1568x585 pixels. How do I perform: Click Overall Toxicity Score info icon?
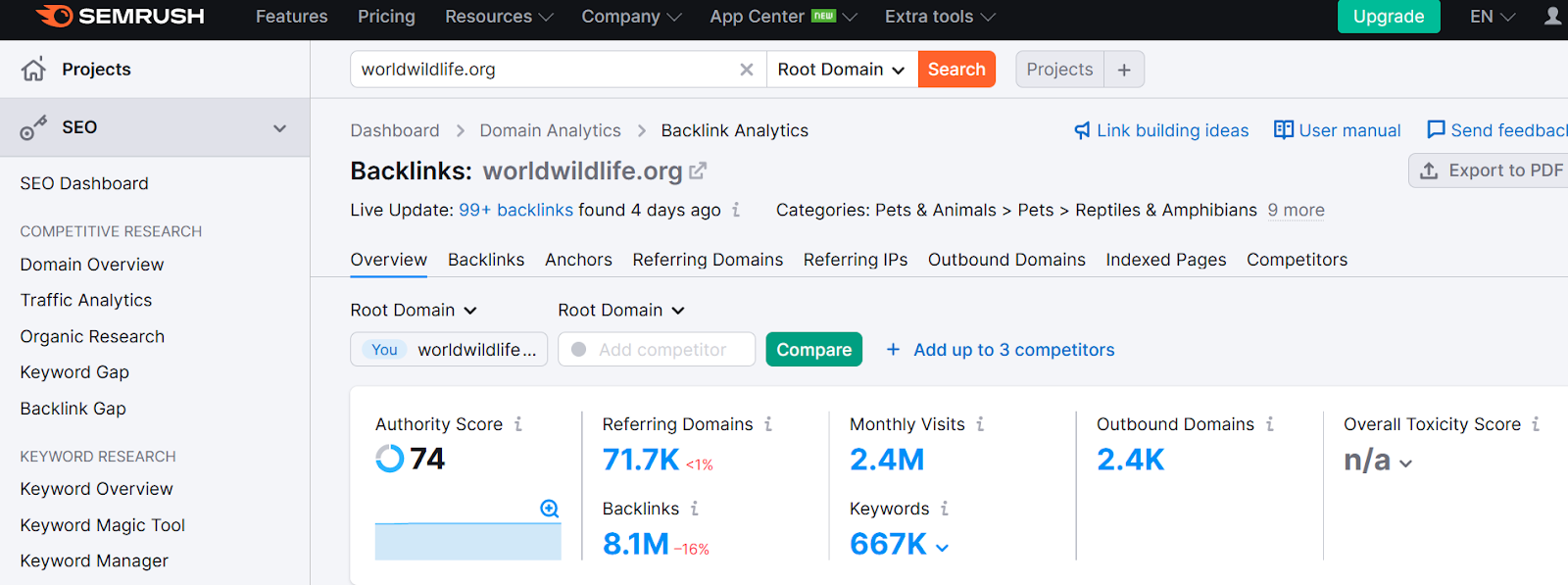[1536, 424]
